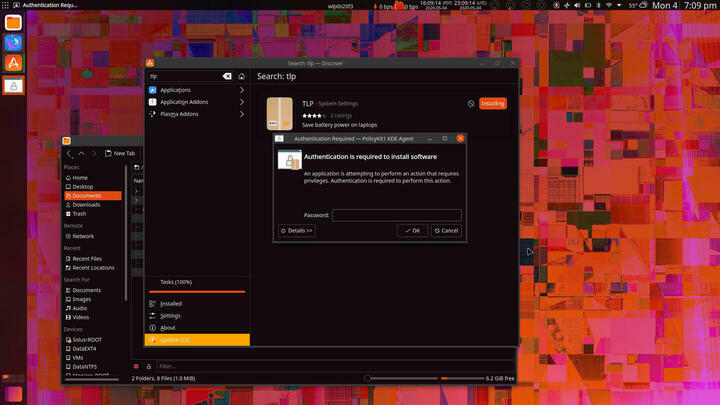Viewport: 720px width, 405px height.
Task: Search for Documents under Search For
Action: [x=93, y=290]
